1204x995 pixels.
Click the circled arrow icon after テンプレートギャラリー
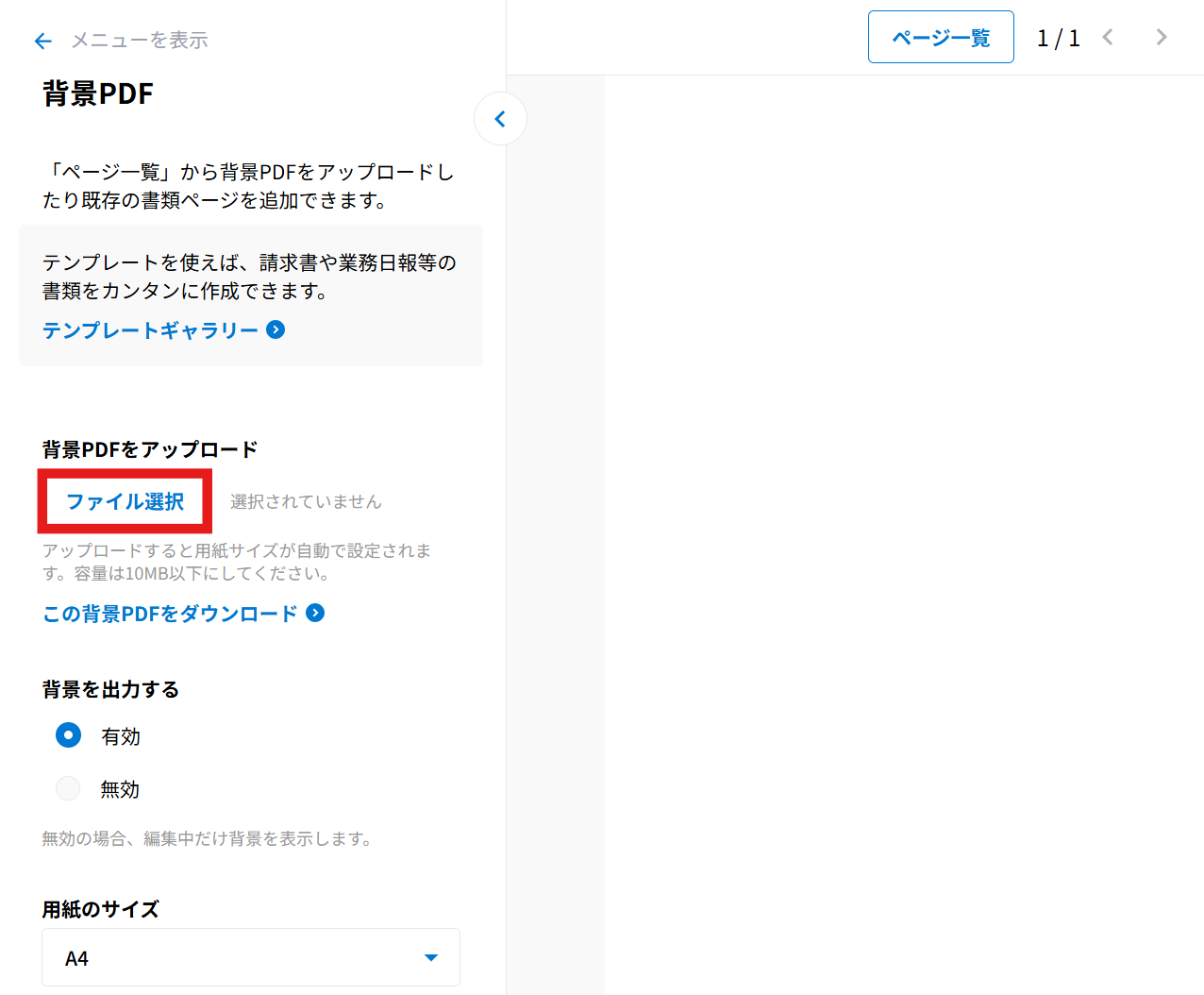click(276, 329)
